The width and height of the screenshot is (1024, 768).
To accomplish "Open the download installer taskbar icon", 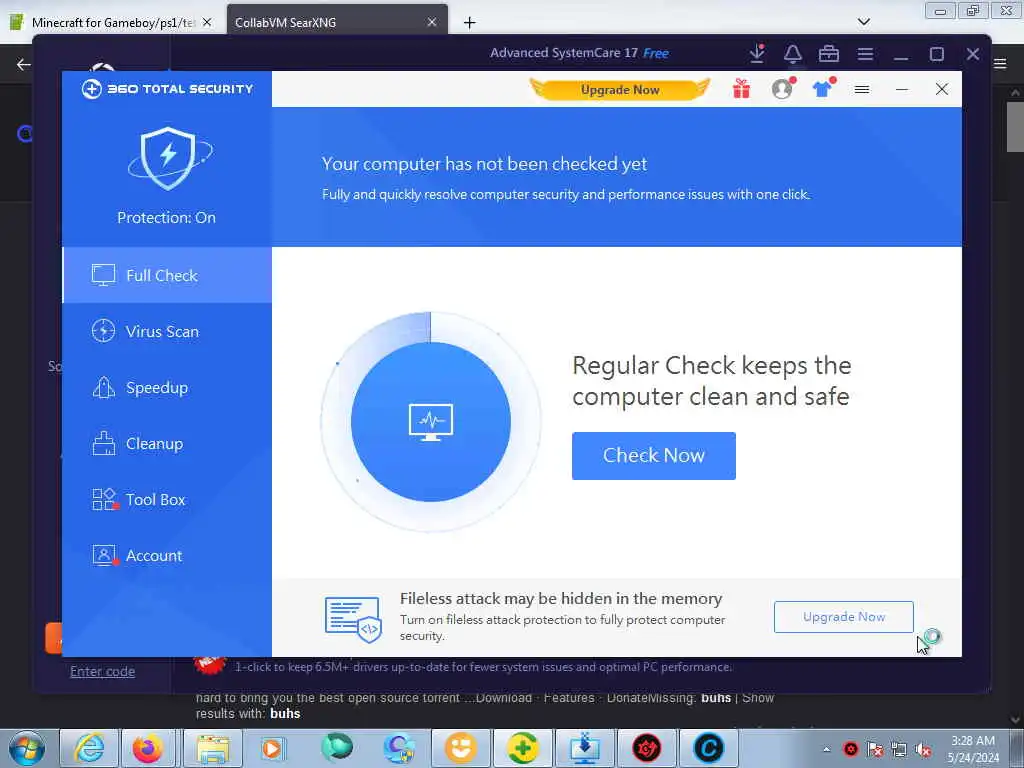I will (584, 748).
